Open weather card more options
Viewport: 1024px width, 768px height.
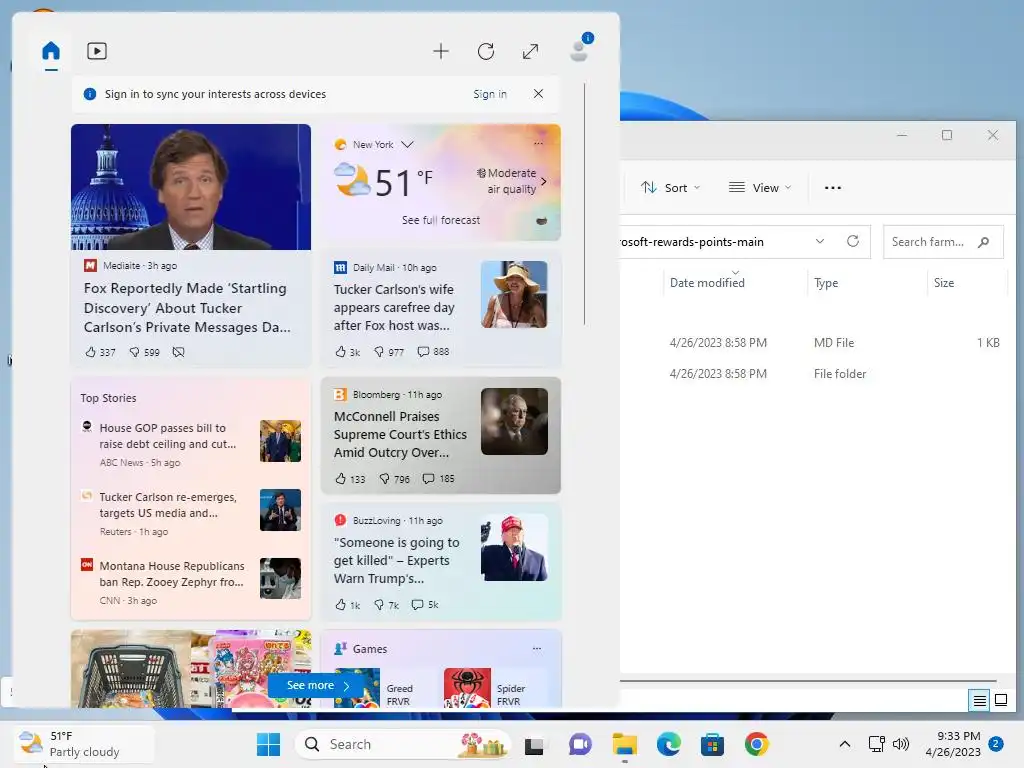(x=538, y=144)
